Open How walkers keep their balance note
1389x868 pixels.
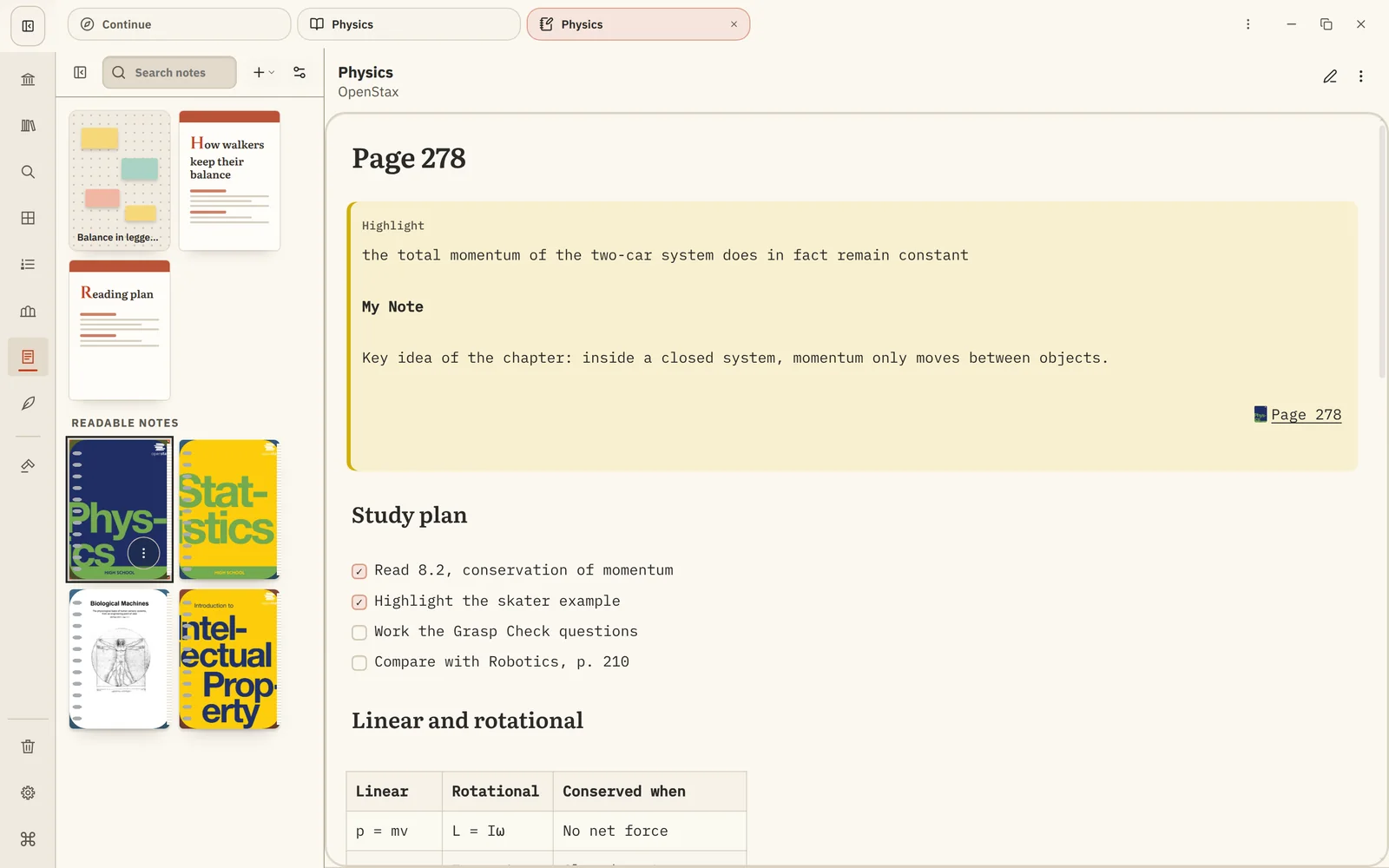[x=229, y=181]
